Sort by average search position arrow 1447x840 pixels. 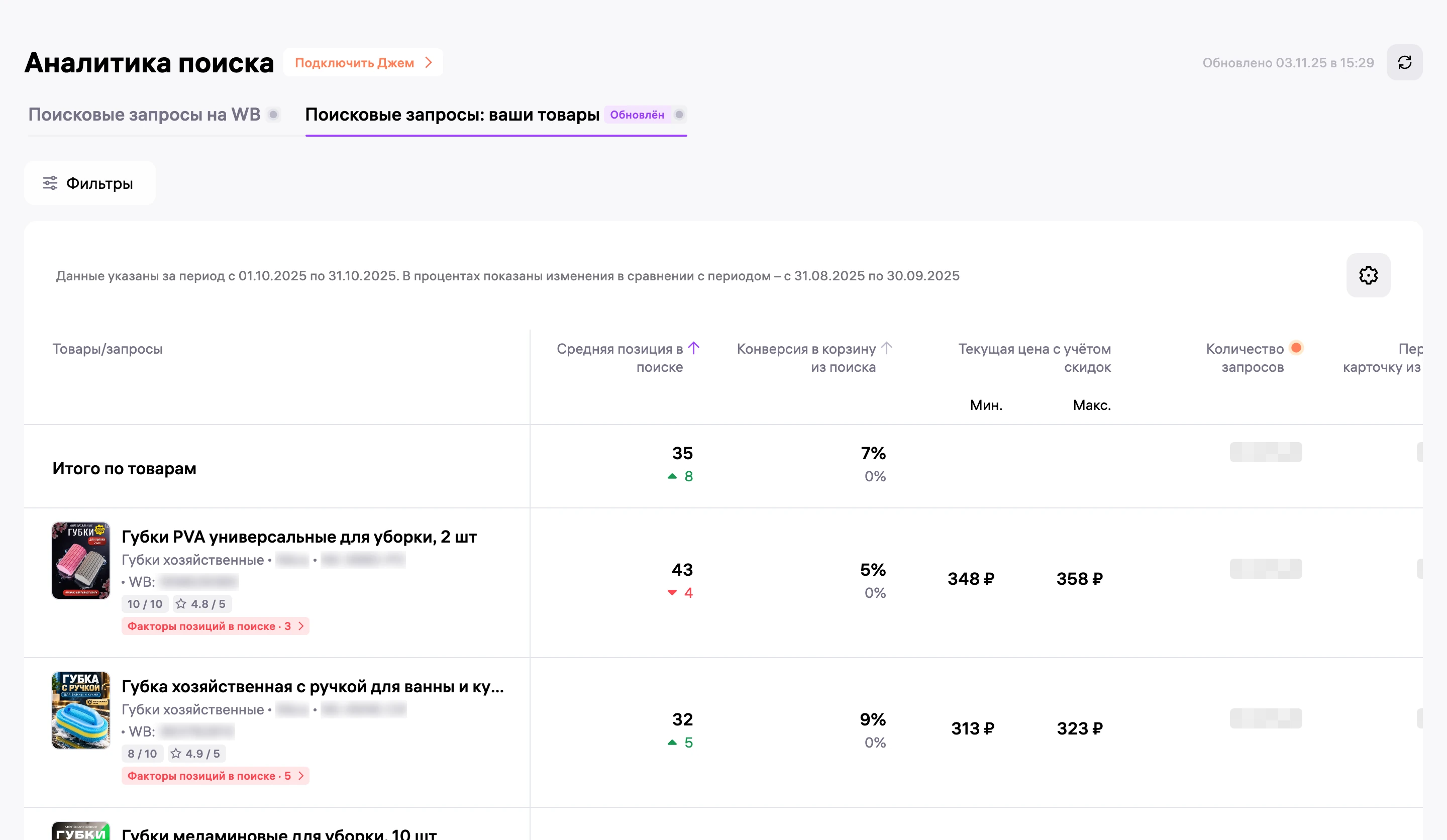694,348
